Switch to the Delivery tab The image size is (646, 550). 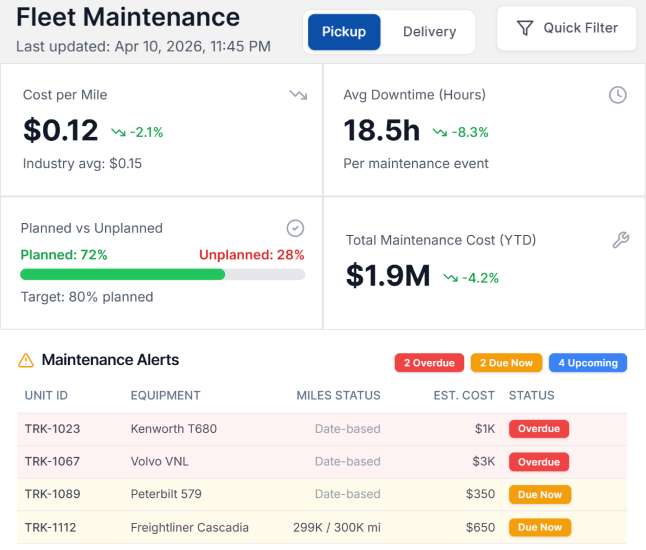click(430, 32)
